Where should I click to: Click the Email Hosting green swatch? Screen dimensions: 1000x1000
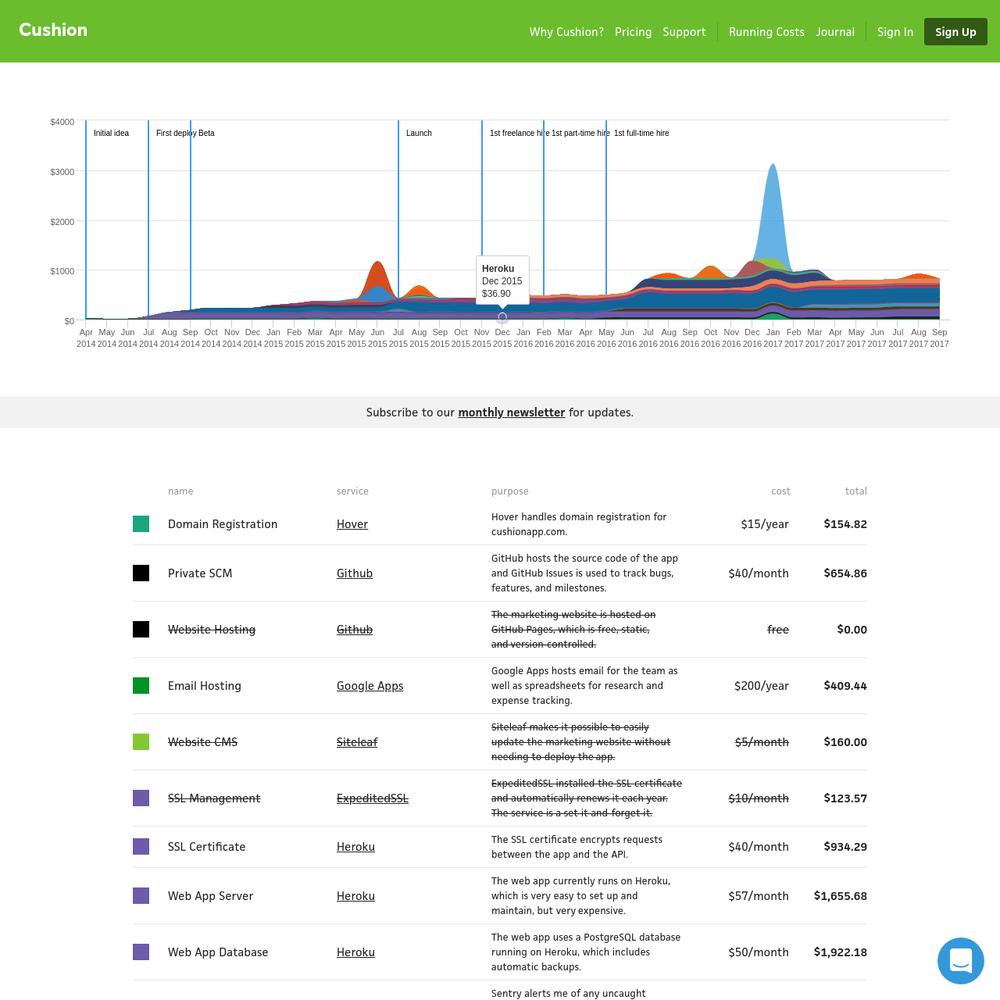[141, 686]
